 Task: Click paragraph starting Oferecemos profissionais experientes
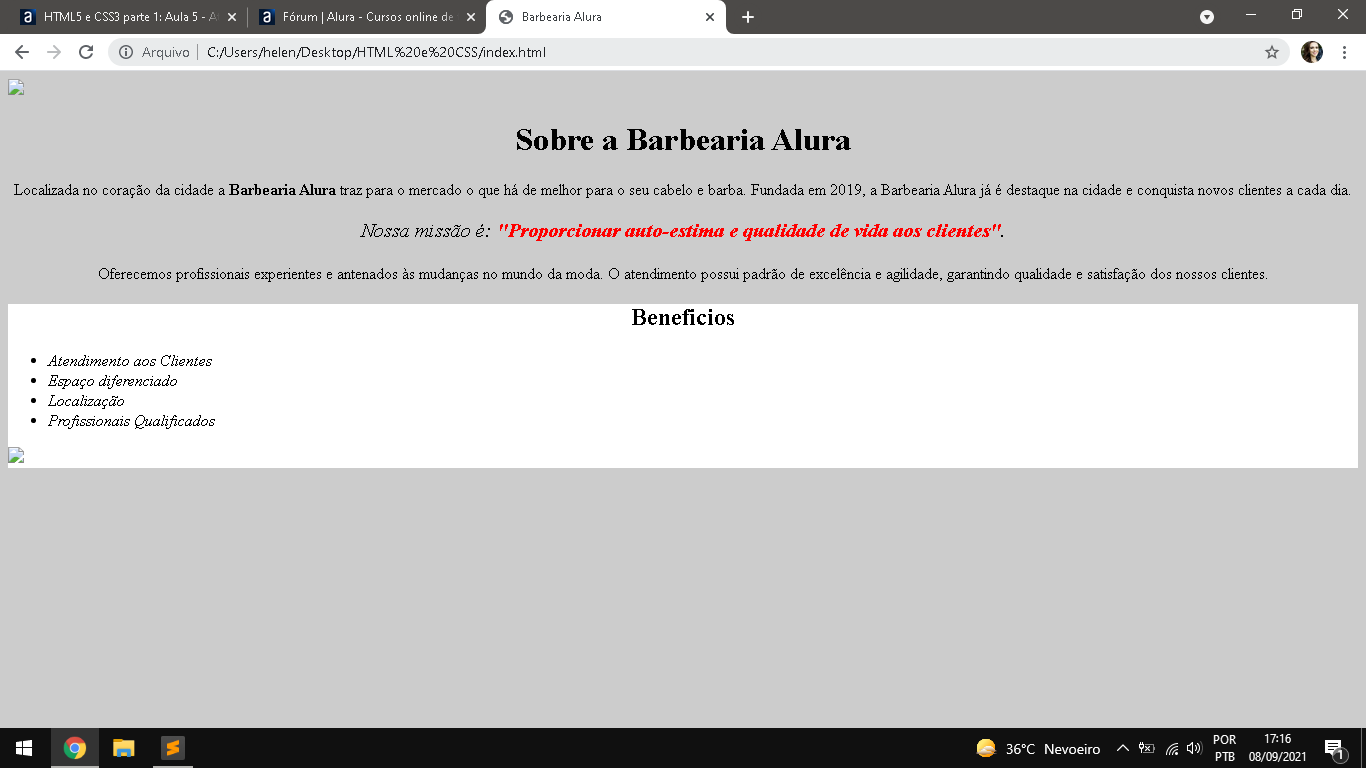point(683,274)
